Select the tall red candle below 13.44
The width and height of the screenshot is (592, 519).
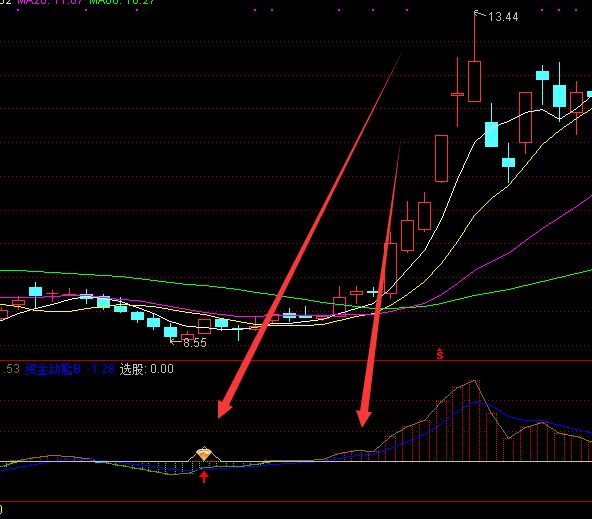(x=475, y=81)
